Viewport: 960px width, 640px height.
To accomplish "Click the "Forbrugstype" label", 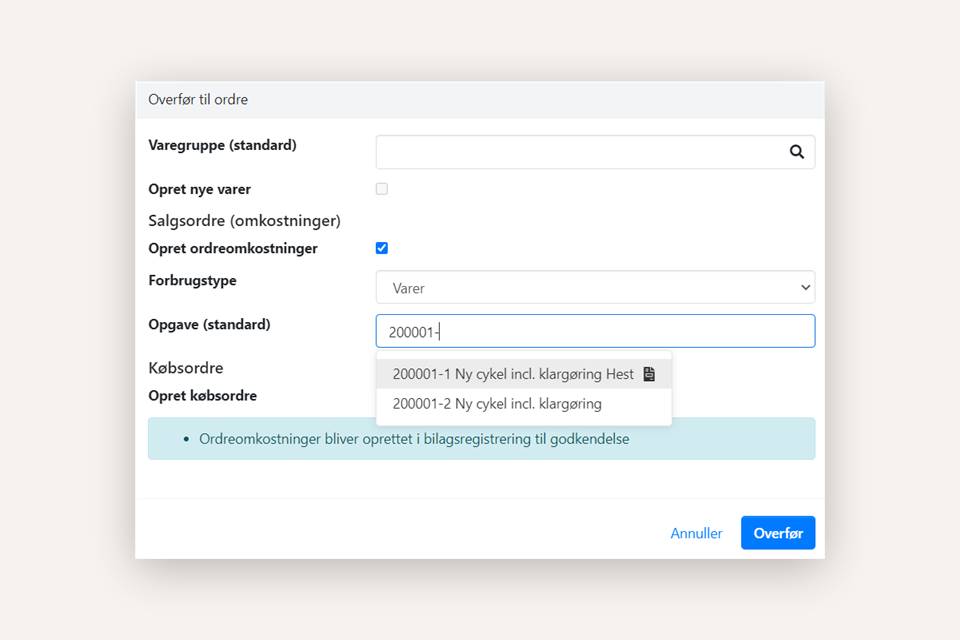I will point(192,281).
